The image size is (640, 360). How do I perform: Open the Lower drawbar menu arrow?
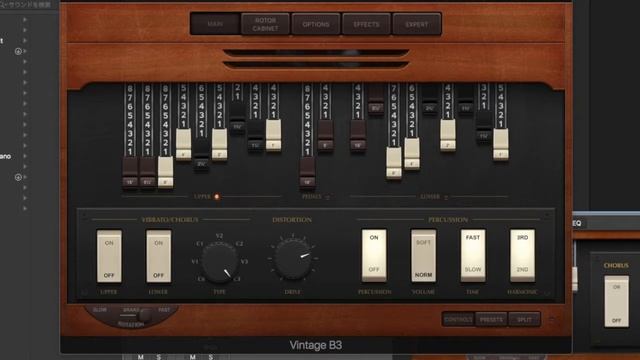(x=446, y=197)
